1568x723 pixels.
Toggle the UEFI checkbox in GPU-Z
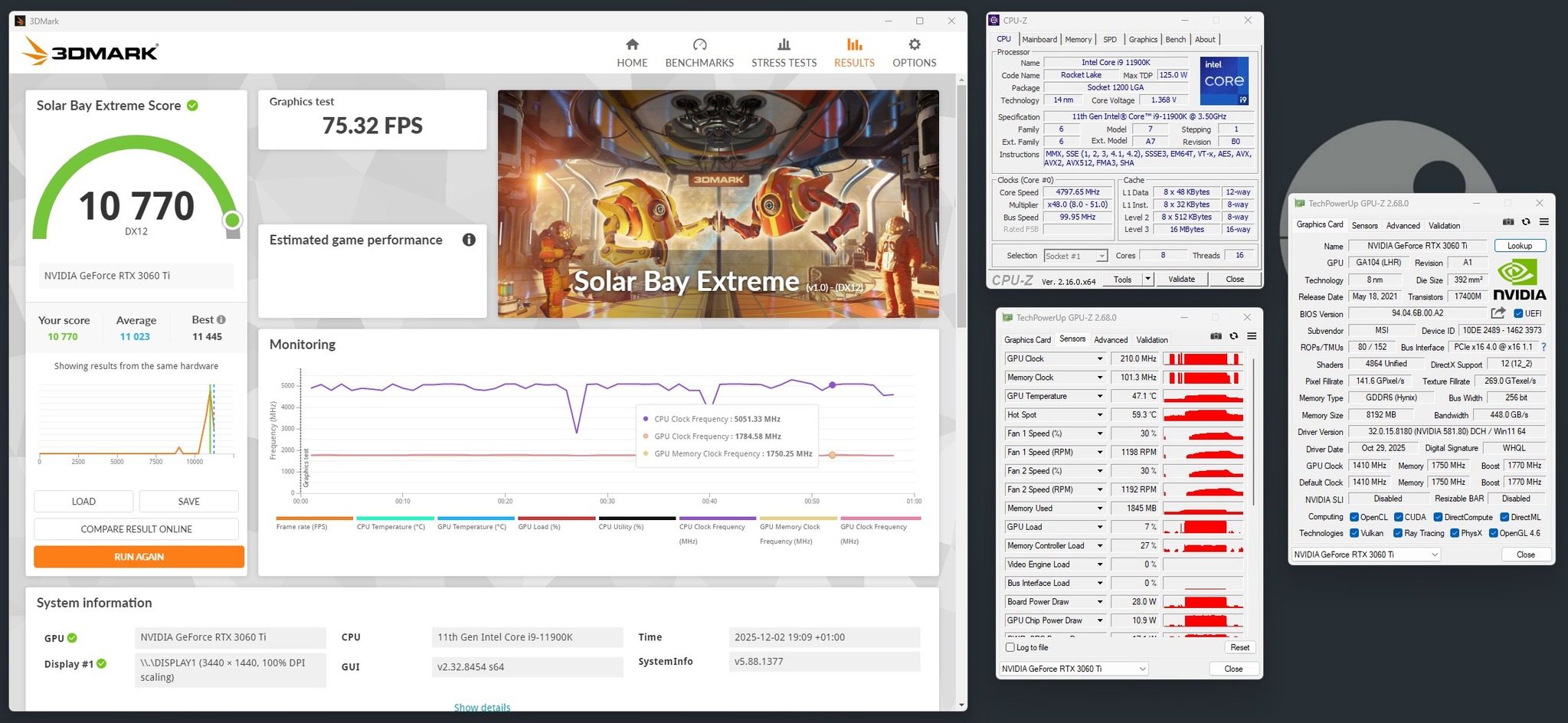click(1518, 313)
